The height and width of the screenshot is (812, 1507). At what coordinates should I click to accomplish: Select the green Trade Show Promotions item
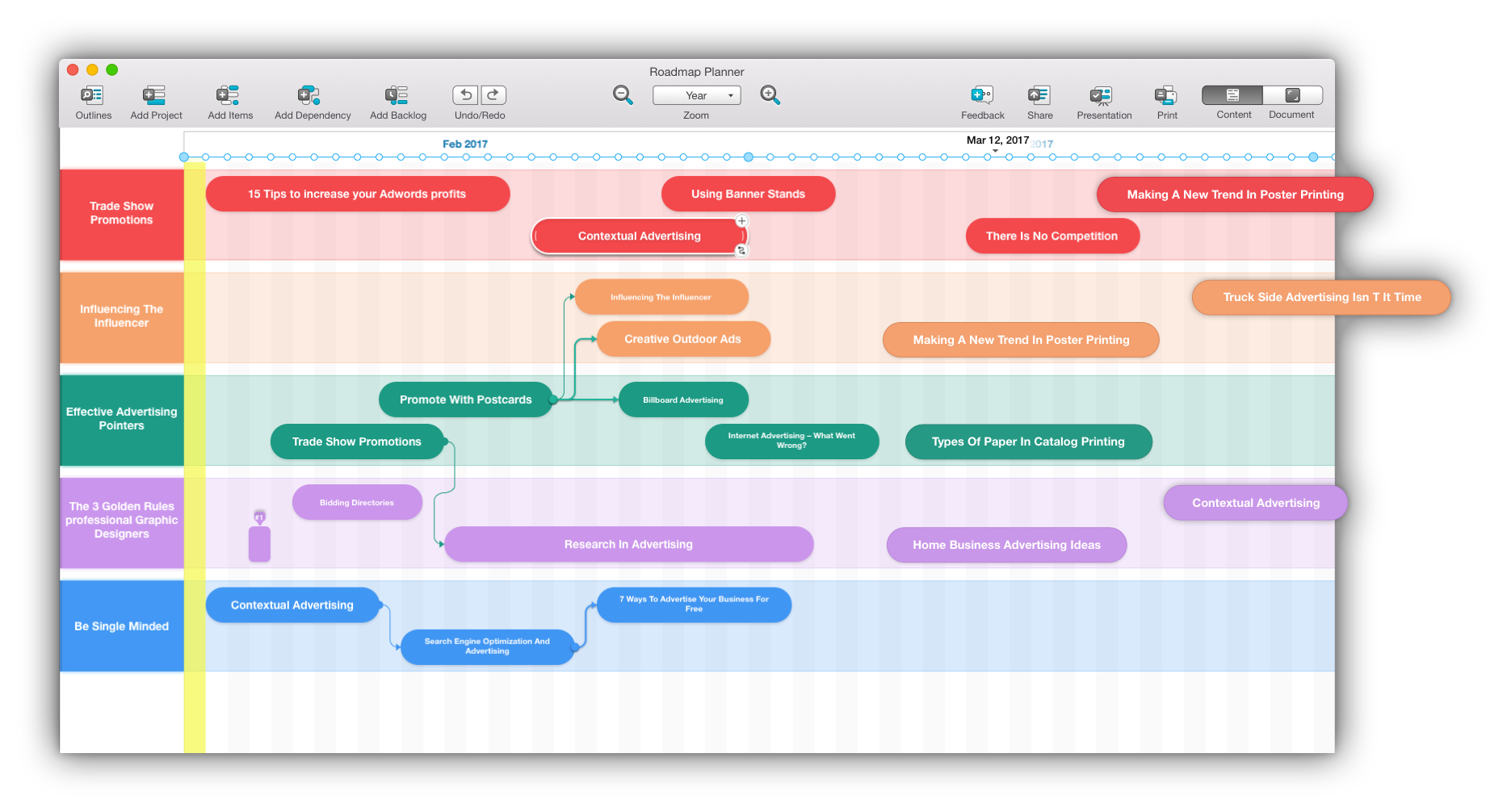pos(357,442)
